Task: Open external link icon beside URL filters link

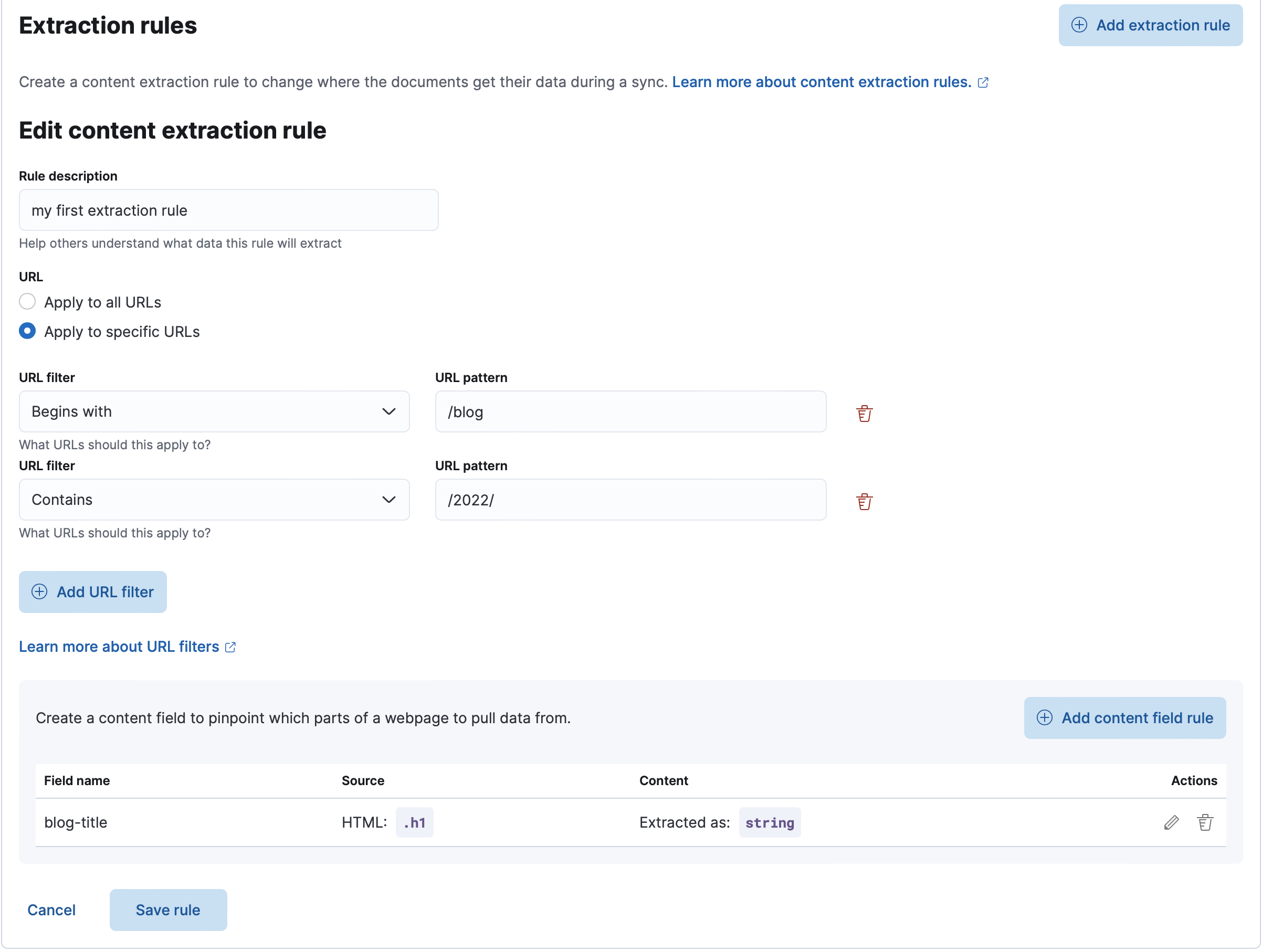Action: click(x=230, y=647)
